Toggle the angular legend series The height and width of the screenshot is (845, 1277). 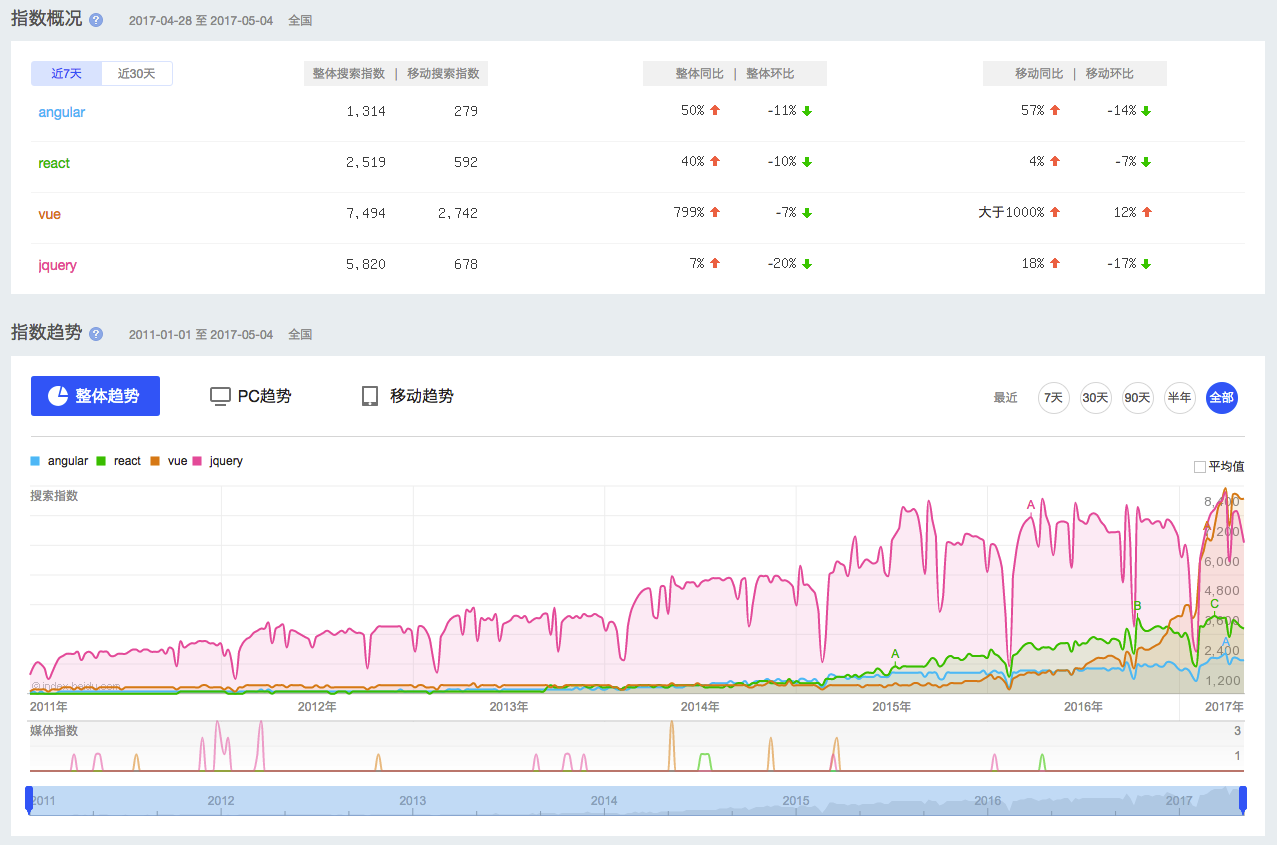59,461
